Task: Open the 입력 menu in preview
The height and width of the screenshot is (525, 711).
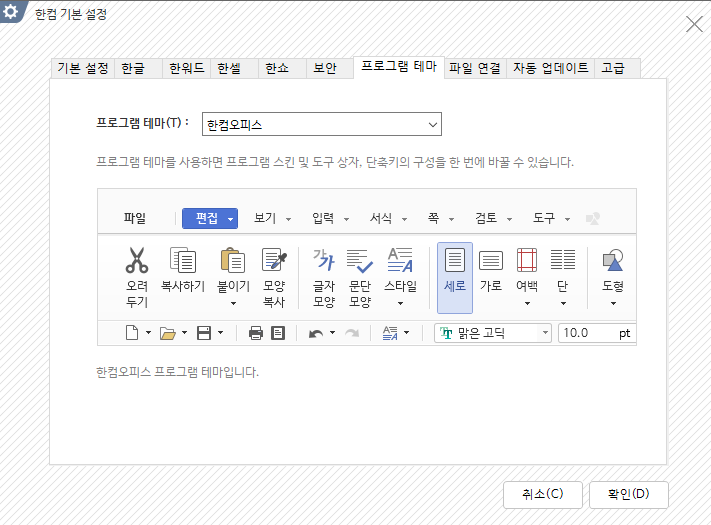Action: (x=330, y=218)
